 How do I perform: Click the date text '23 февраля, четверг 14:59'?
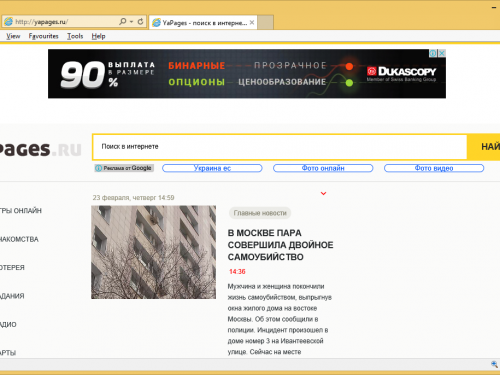tap(133, 198)
